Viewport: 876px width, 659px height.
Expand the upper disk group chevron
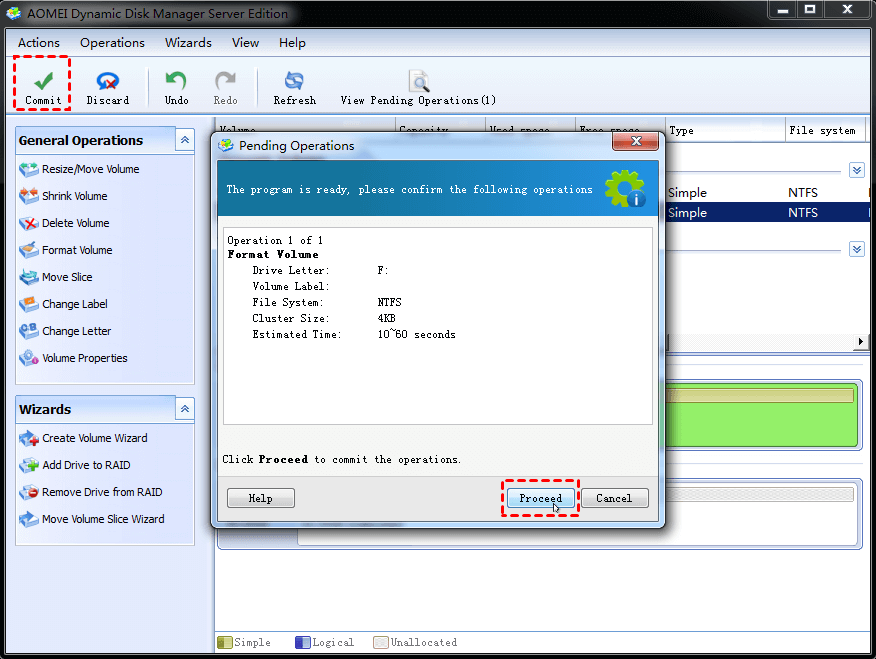pos(856,170)
